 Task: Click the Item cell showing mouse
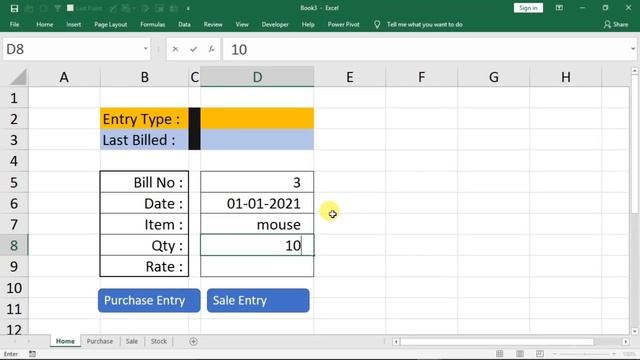[257, 224]
